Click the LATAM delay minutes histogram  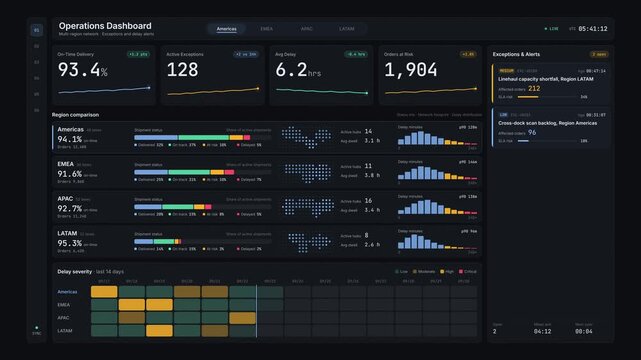point(437,242)
